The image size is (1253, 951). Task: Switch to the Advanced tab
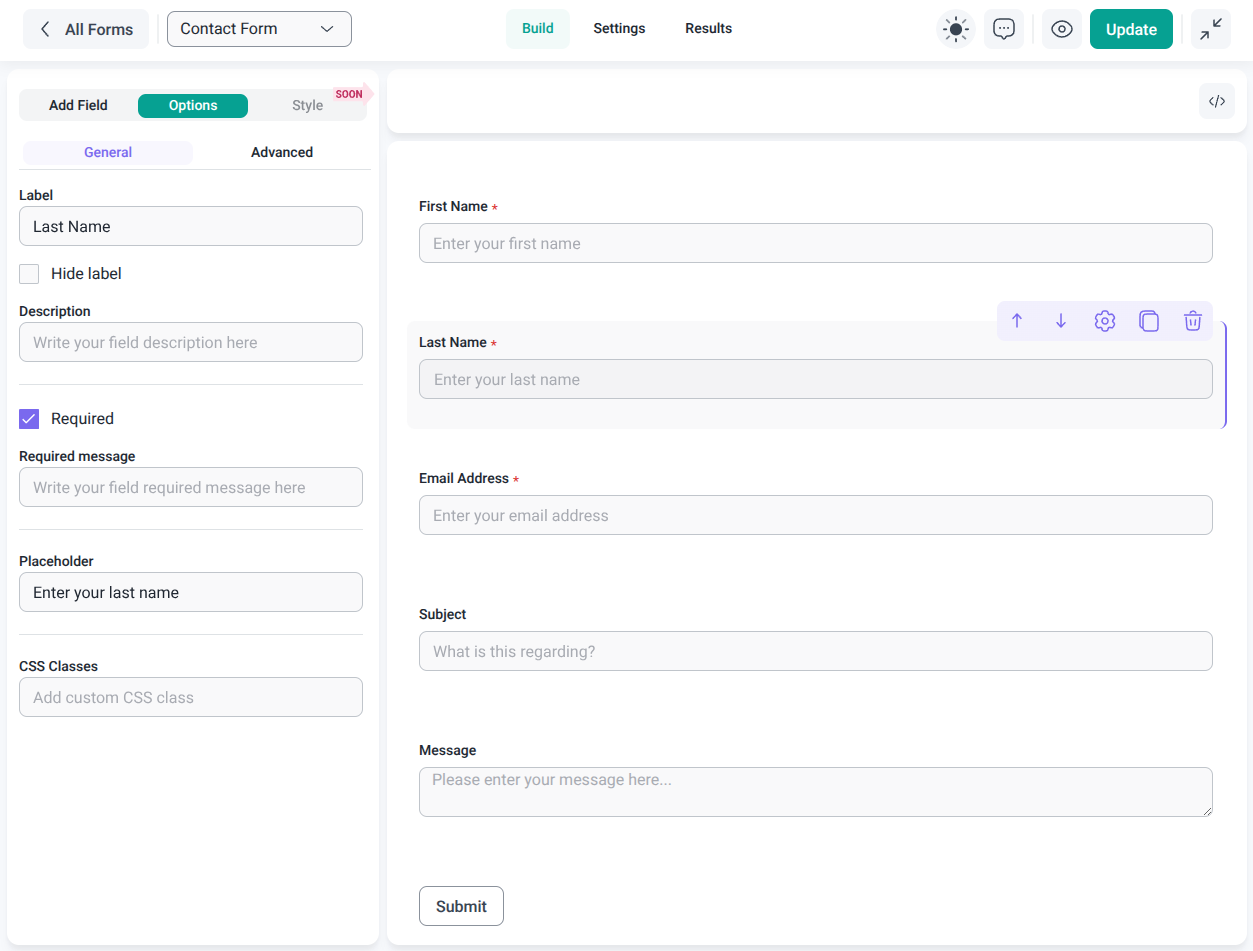(282, 152)
